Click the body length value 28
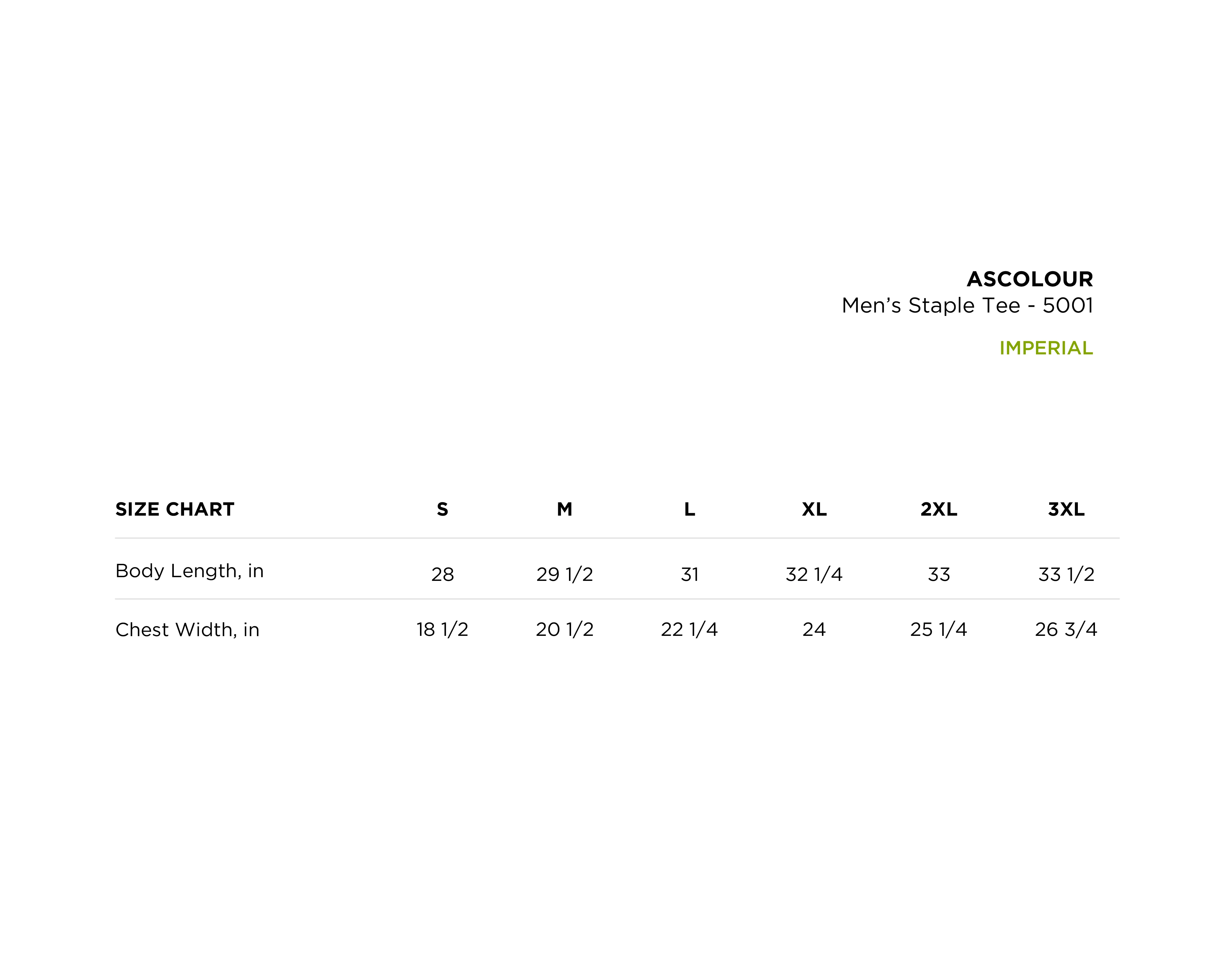The image size is (1232, 976). tap(443, 574)
